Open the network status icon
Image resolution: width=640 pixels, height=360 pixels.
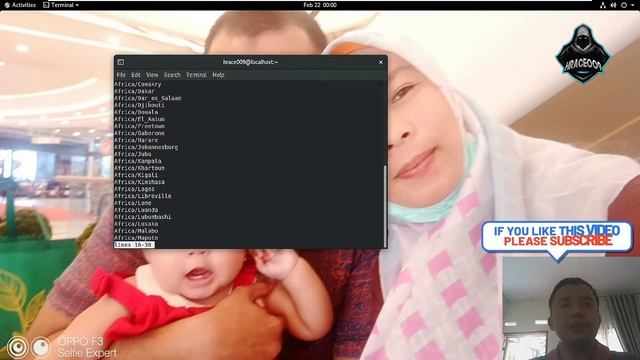pyautogui.click(x=602, y=5)
